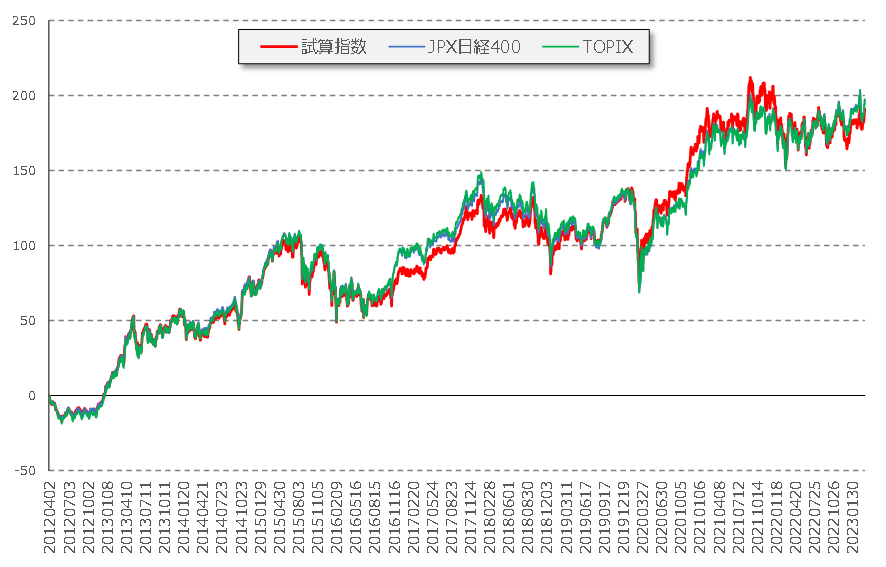Select the 20141023 date label on x-axis
This screenshot has height=567, width=886.
(x=242, y=517)
